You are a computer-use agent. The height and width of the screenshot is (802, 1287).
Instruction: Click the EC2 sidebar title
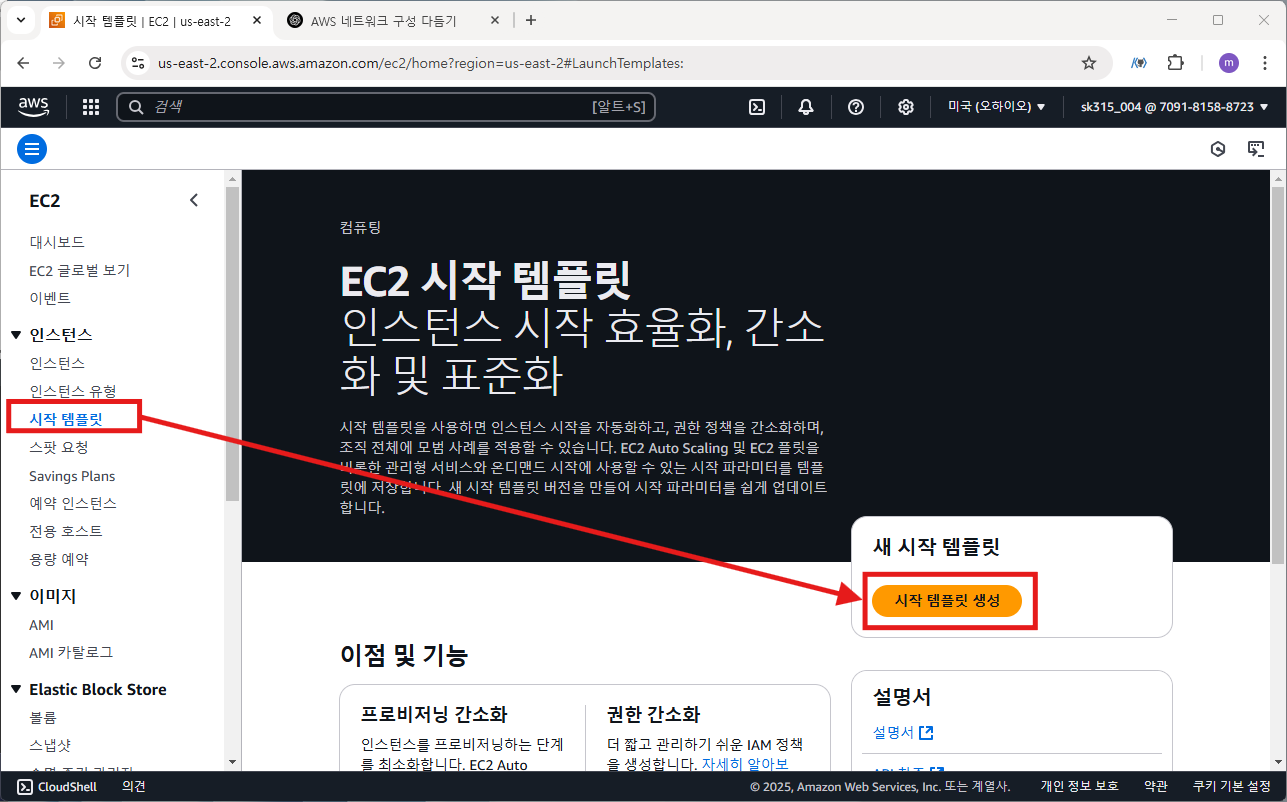(45, 201)
